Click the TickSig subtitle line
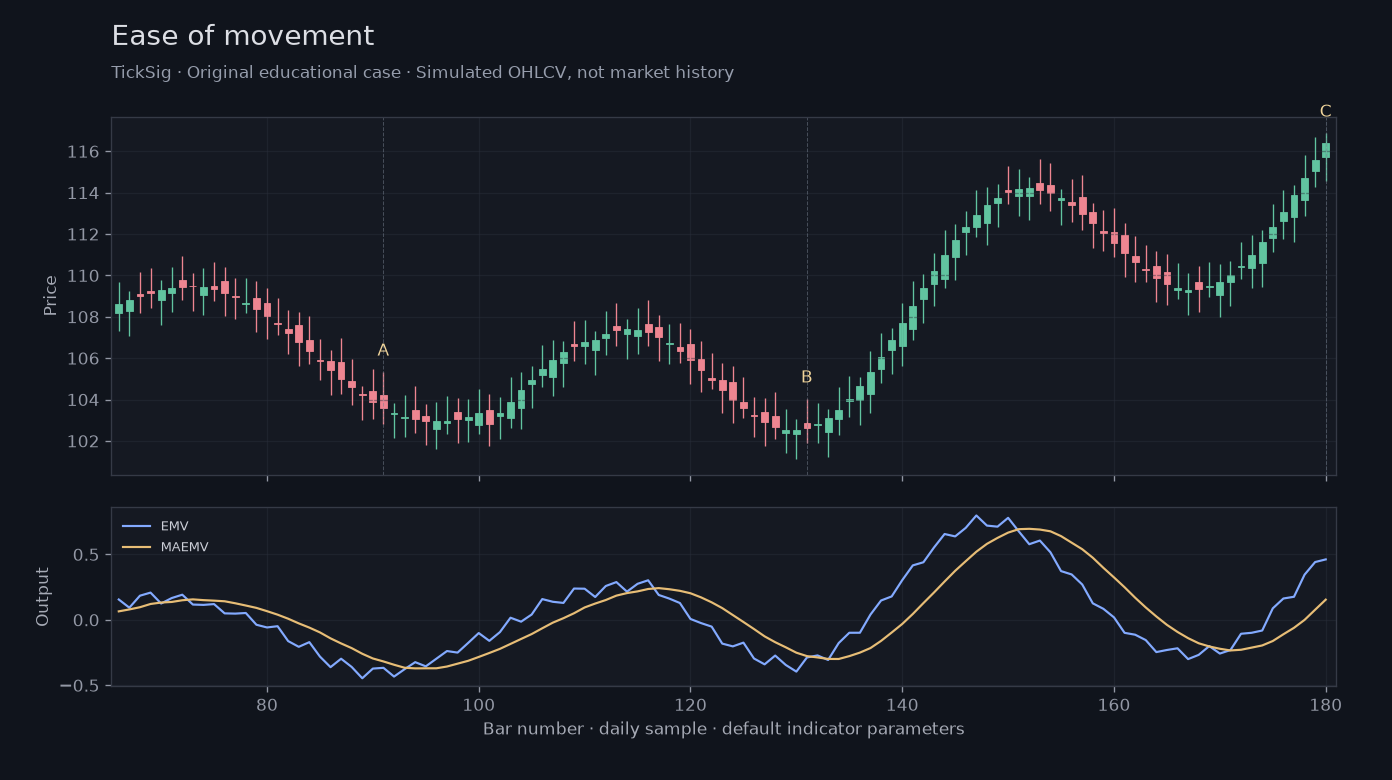Image resolution: width=1392 pixels, height=780 pixels. tap(423, 73)
